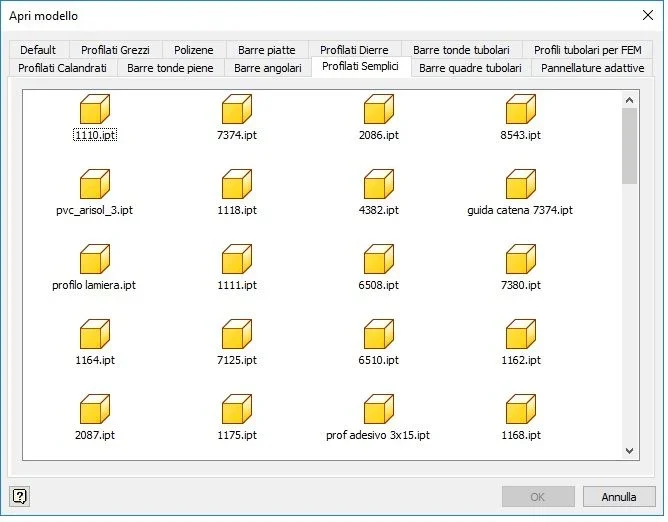The height and width of the screenshot is (522, 668).
Task: Pick the pvc_arisol_3.ipt part icon
Action: pos(95,185)
